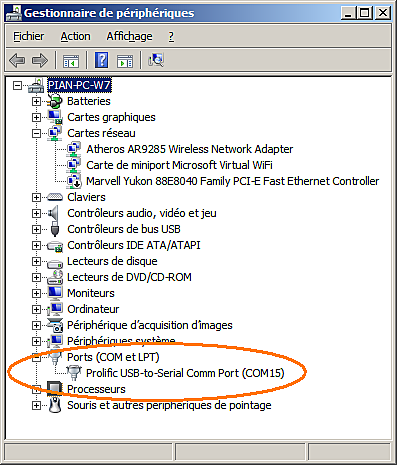Open the blue Help toolbar icon

[101, 60]
